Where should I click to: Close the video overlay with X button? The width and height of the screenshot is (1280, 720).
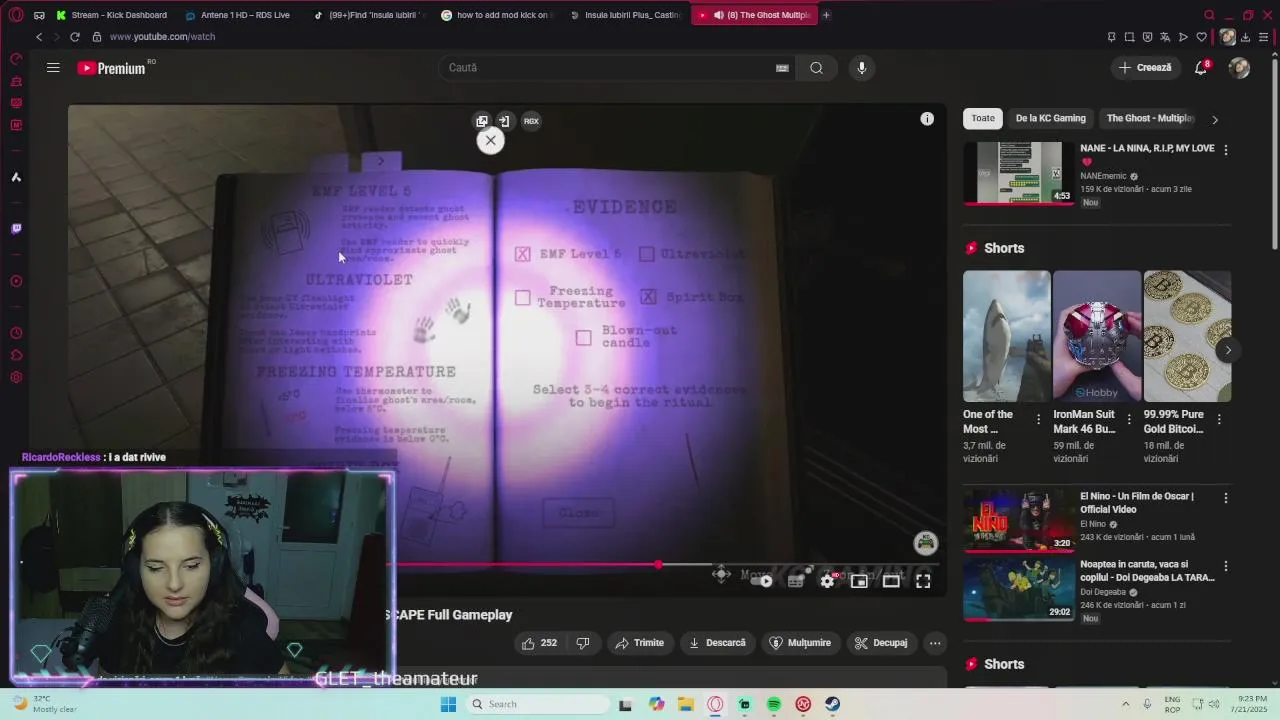click(x=490, y=141)
